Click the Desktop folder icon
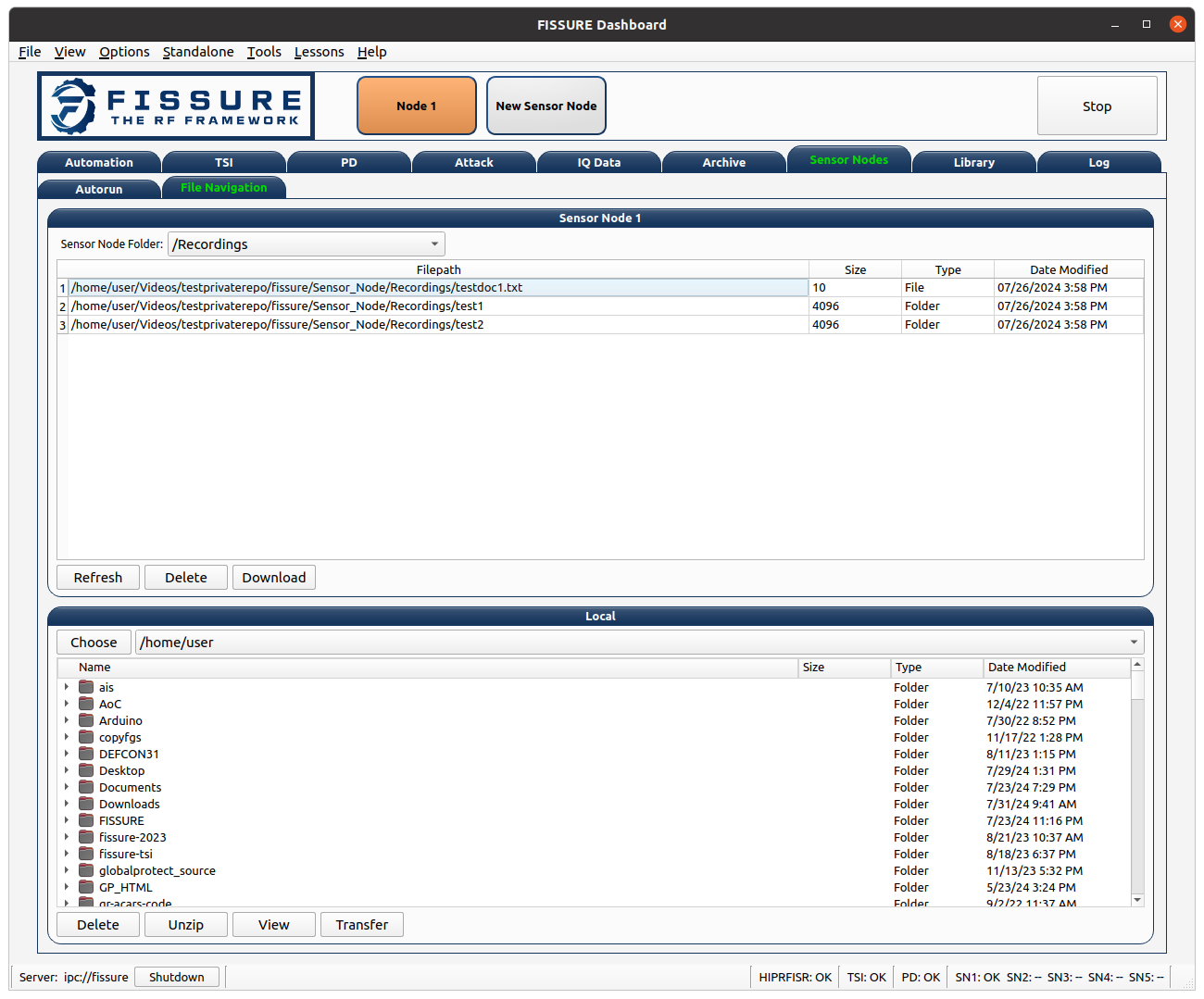The image size is (1204, 999). pos(86,770)
